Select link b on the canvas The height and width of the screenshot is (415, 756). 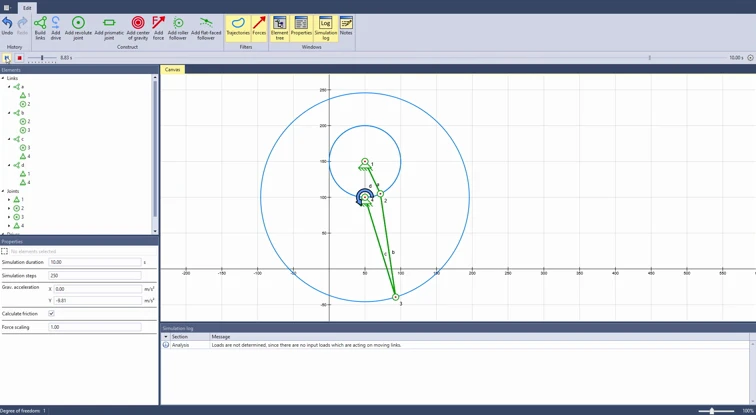(x=388, y=246)
